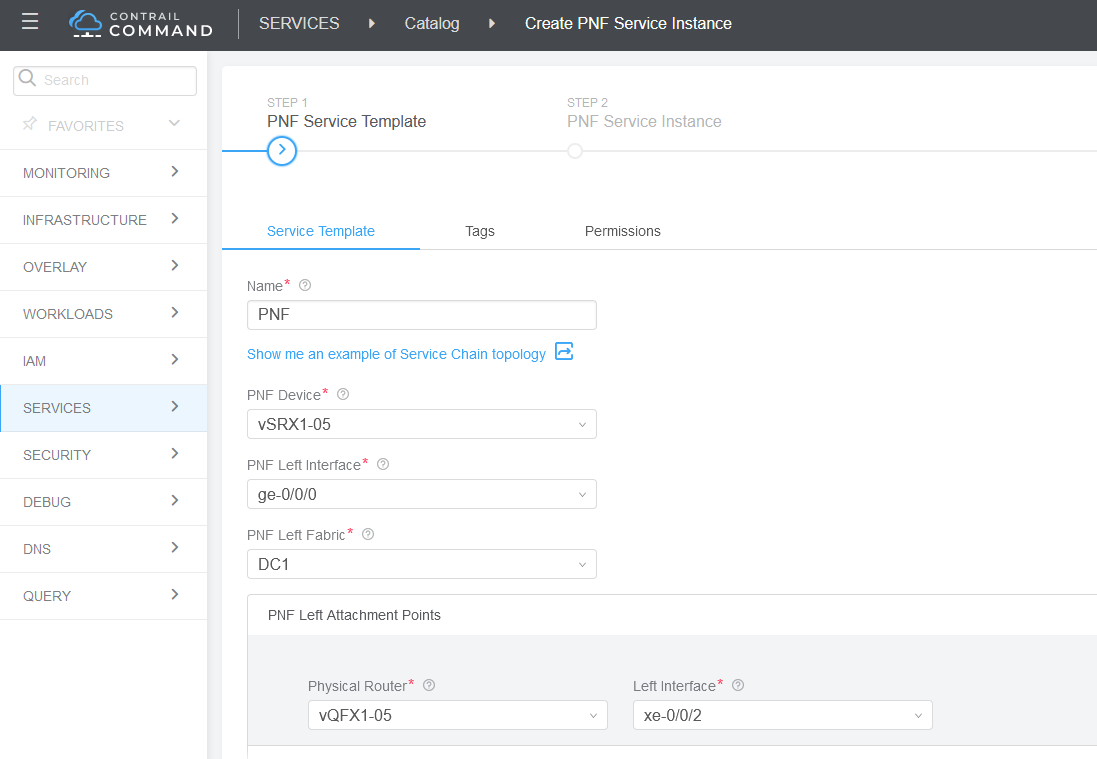This screenshot has width=1097, height=759.
Task: Click the pin icon beside Favorites
Action: coord(30,125)
